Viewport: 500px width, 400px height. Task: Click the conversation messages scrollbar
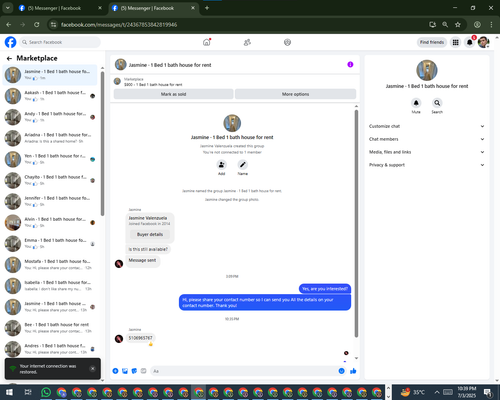click(x=356, y=223)
